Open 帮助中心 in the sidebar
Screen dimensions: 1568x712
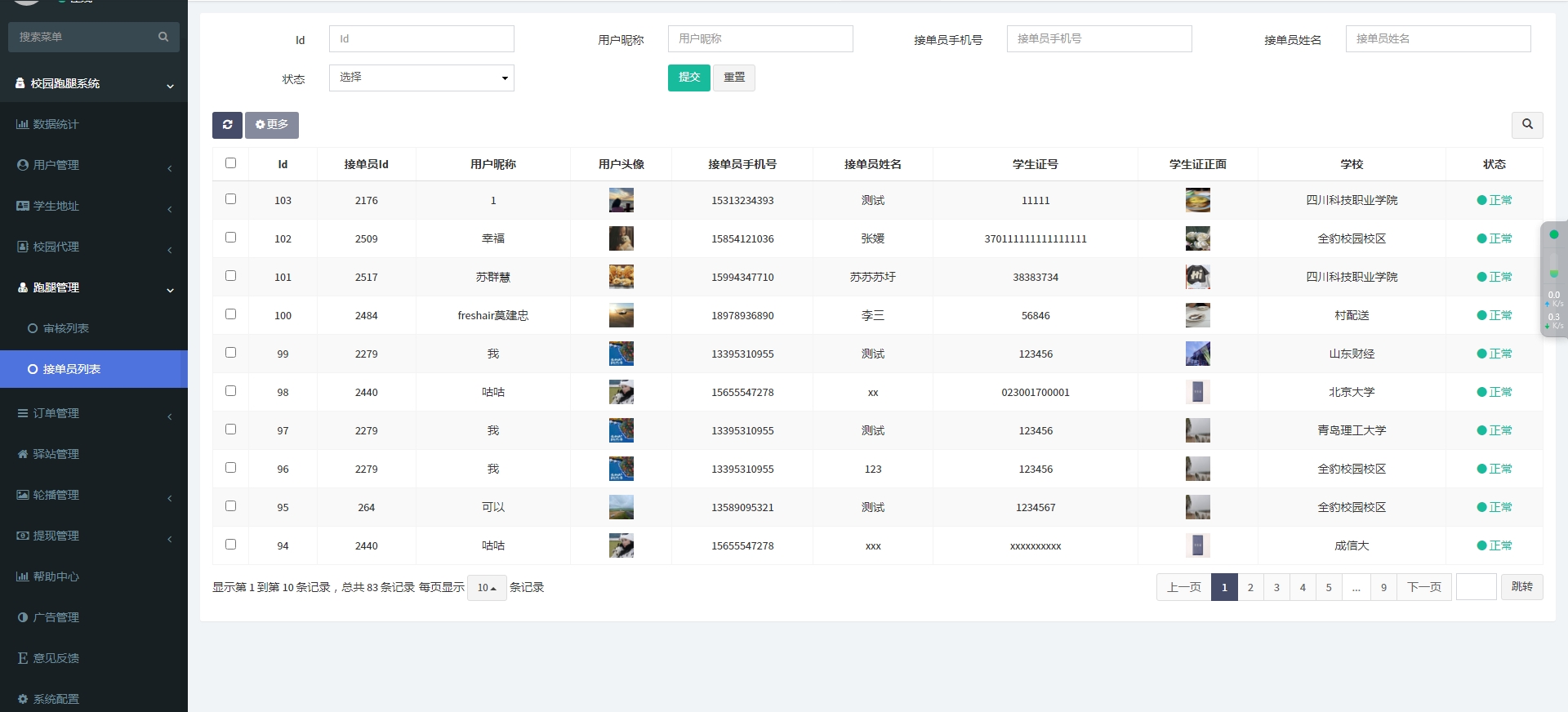(56, 576)
